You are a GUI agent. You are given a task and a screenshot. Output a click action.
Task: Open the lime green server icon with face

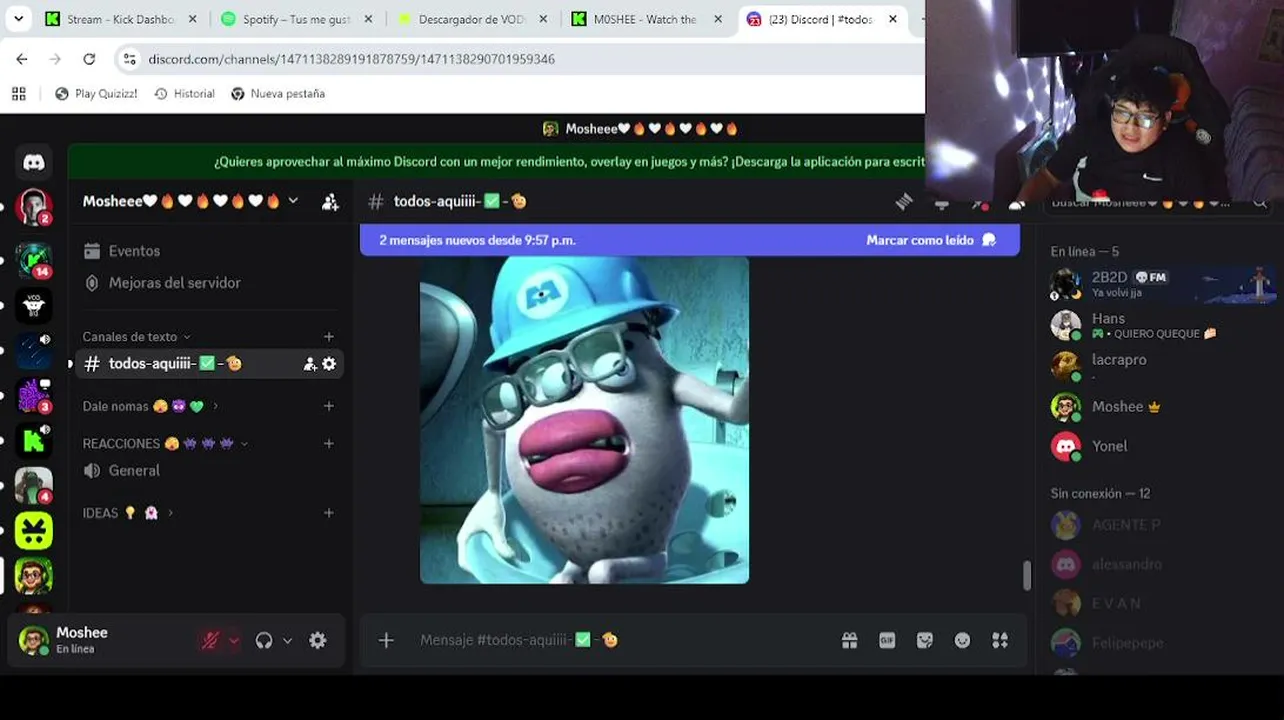pos(33,531)
